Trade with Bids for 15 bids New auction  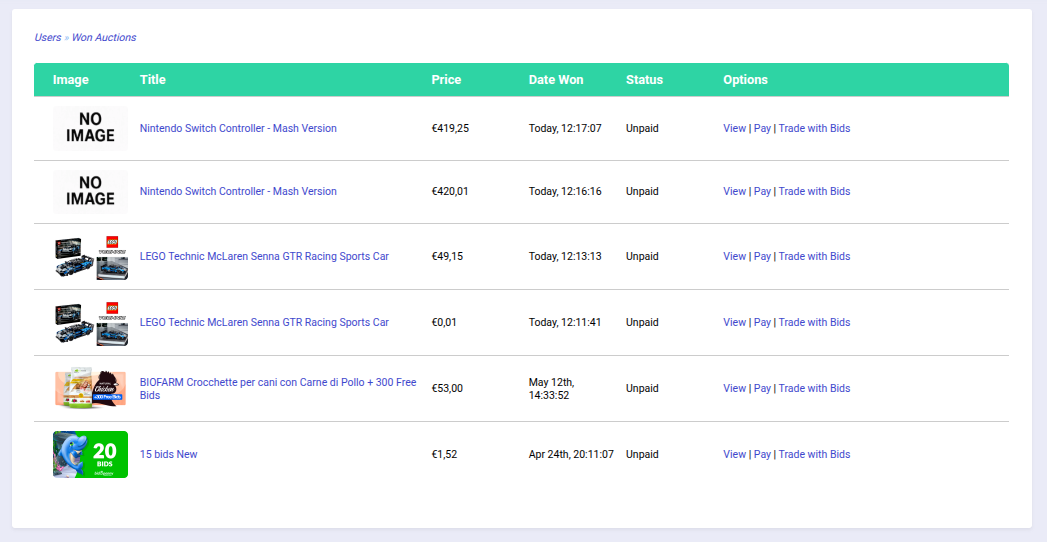814,455
